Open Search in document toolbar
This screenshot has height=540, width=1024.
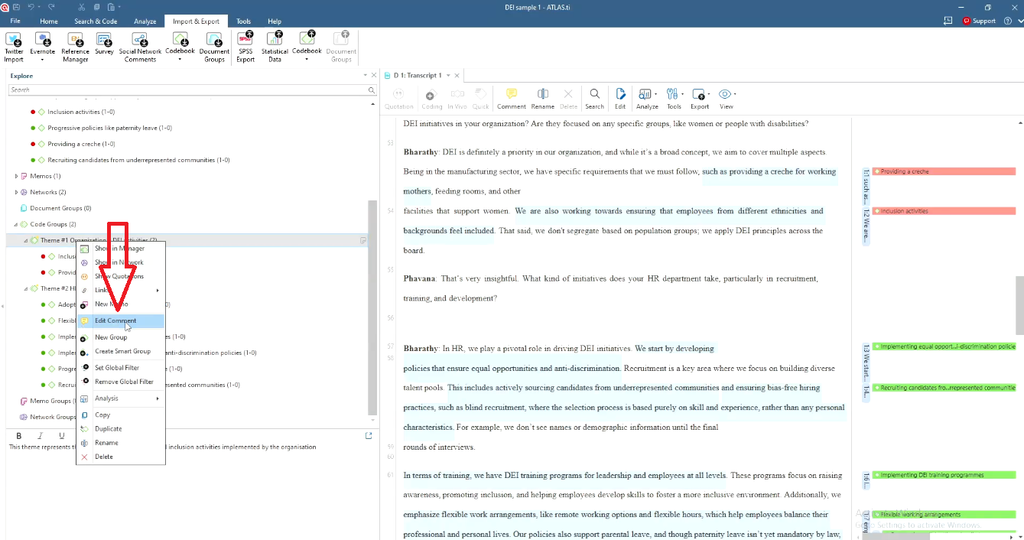(594, 99)
